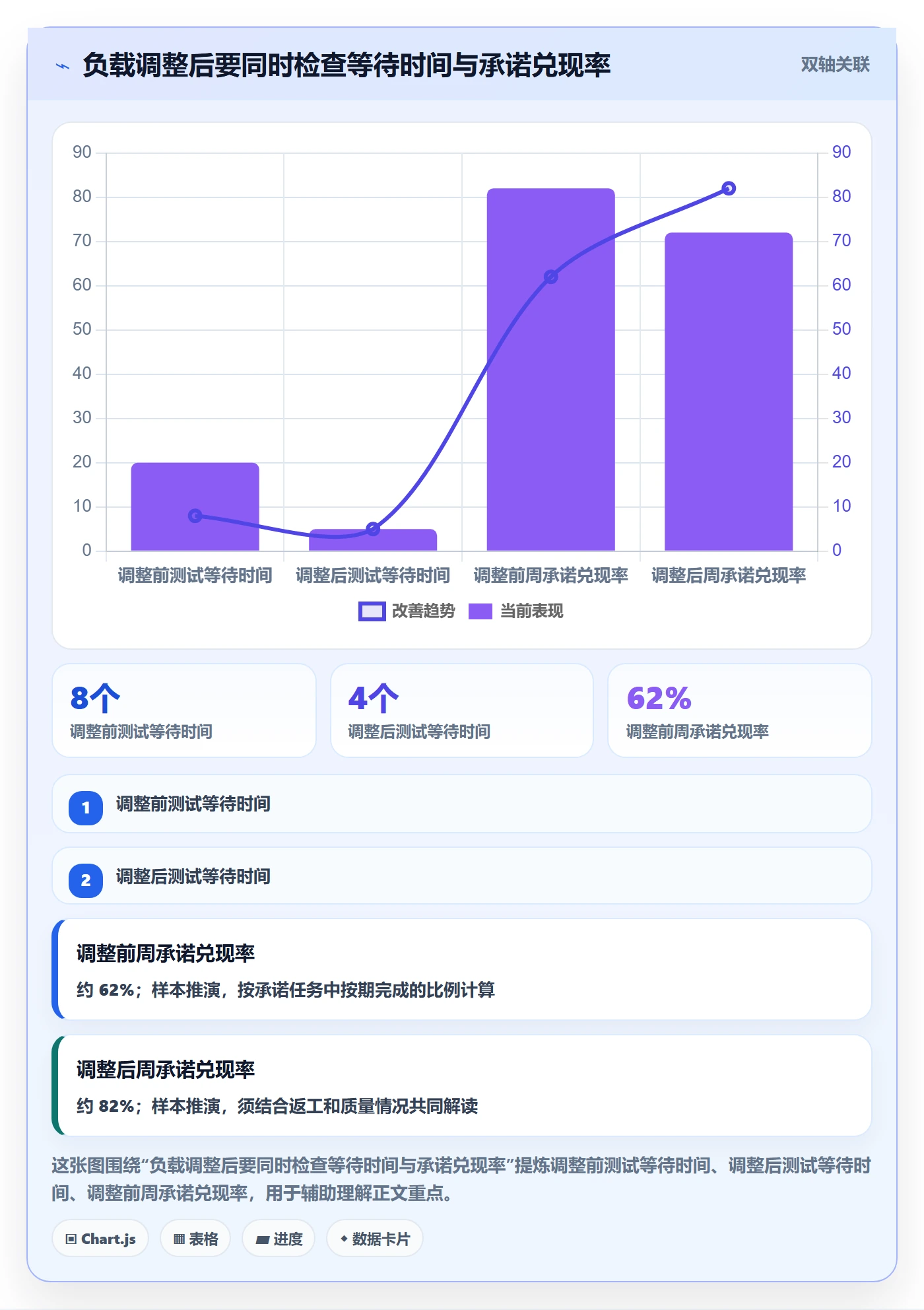Viewport: 924px width, 1310px height.
Task: Click the 进度 tag
Action: tap(279, 1239)
